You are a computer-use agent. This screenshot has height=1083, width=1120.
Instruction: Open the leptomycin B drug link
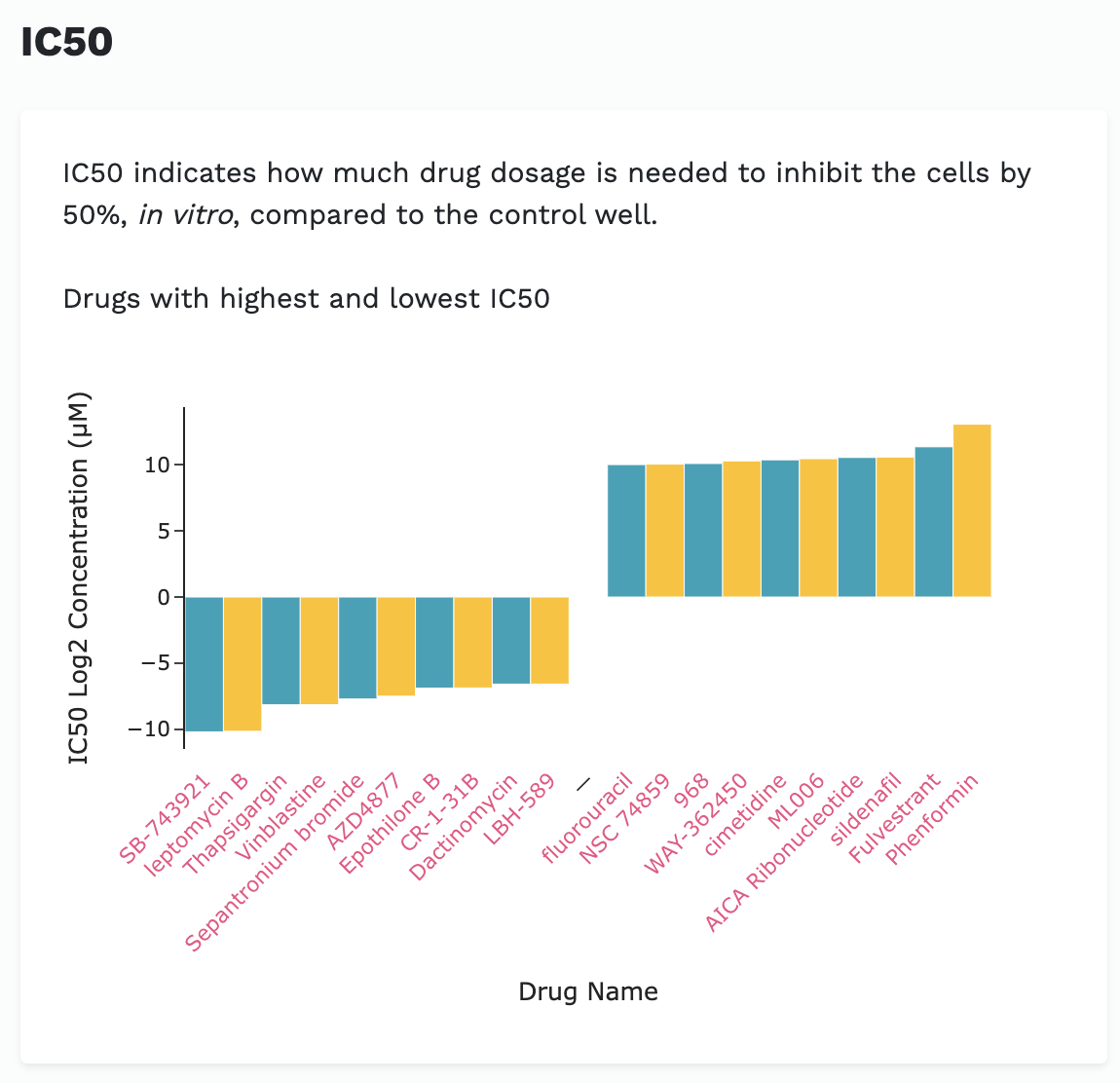196,825
